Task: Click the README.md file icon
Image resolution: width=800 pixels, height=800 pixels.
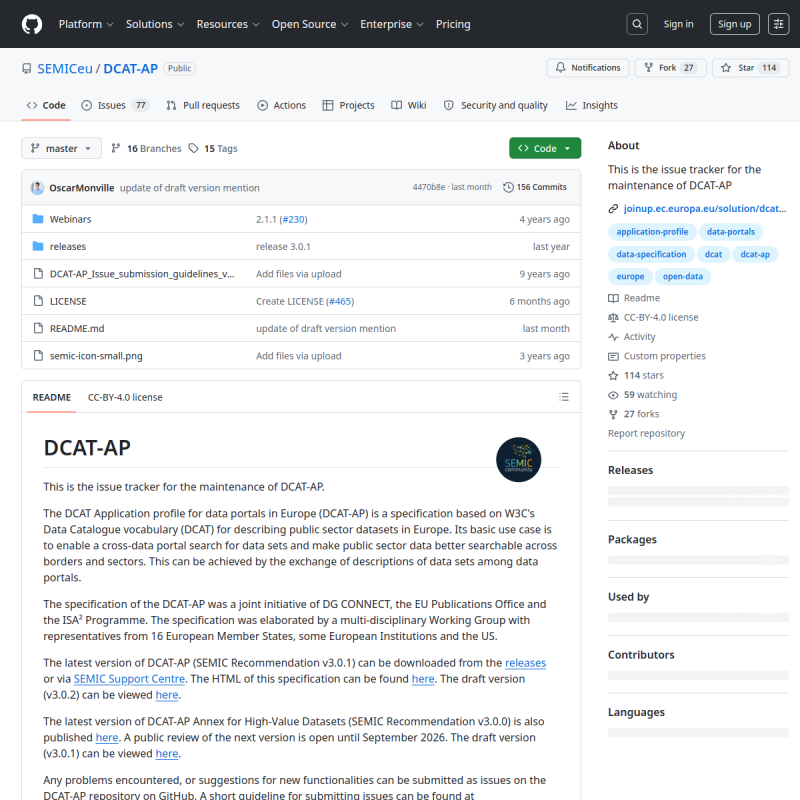Action: [38, 328]
